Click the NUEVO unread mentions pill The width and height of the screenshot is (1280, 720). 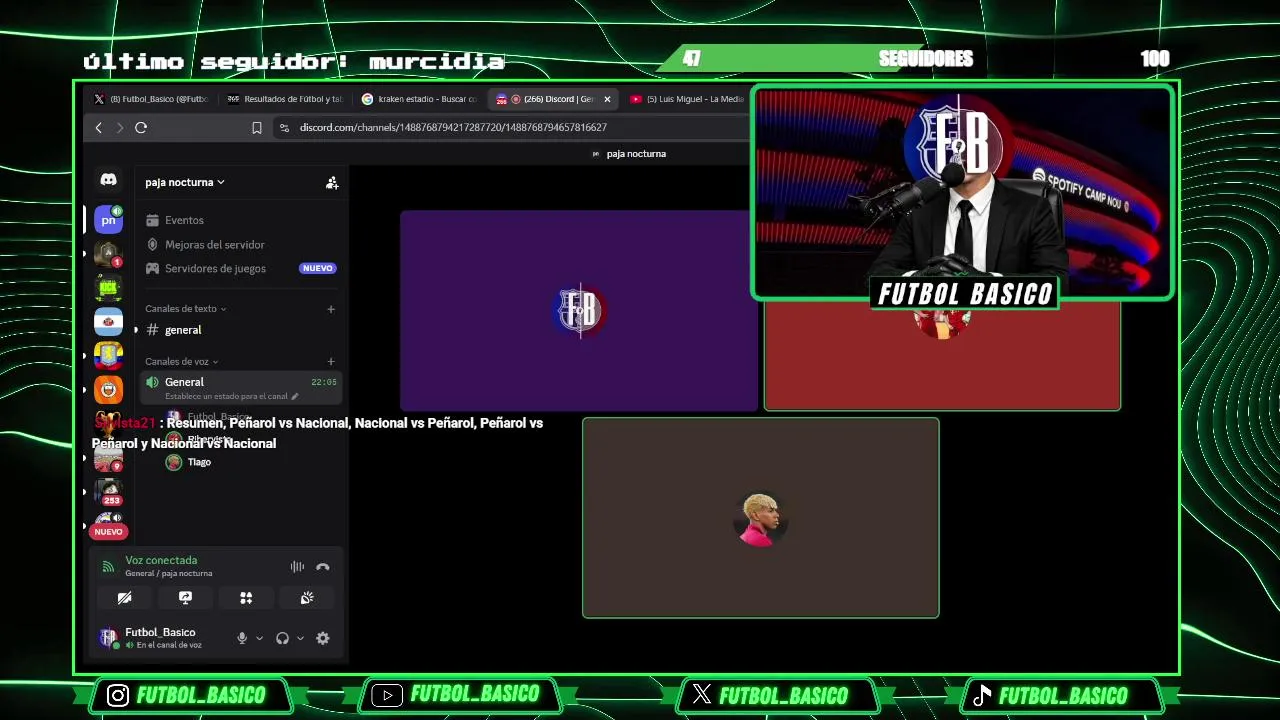click(x=108, y=532)
